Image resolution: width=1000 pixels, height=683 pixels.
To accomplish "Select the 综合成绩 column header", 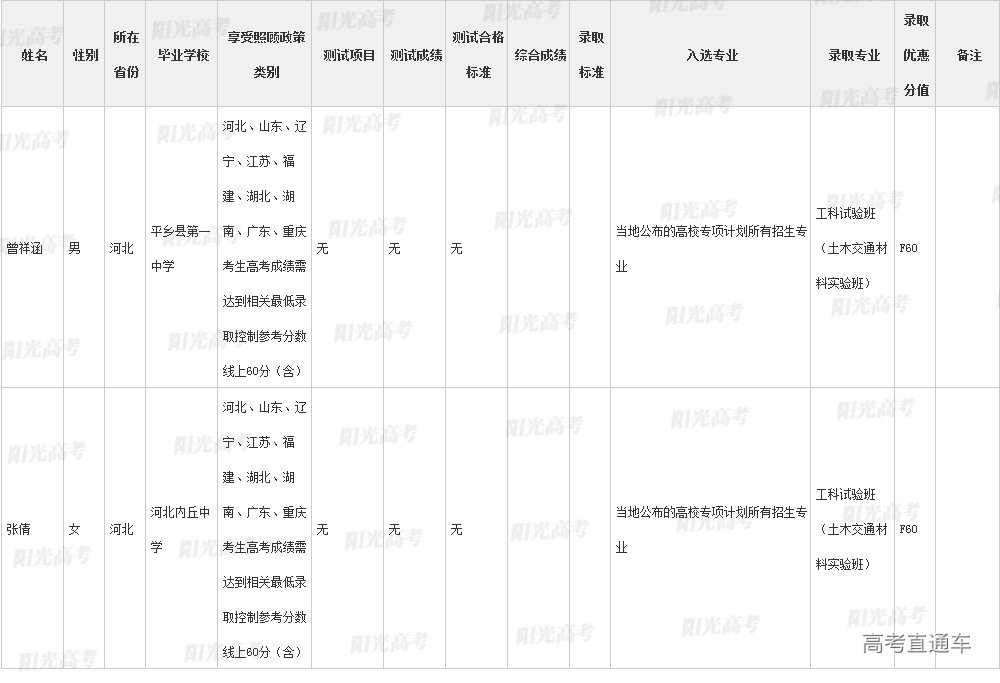I will 540,56.
